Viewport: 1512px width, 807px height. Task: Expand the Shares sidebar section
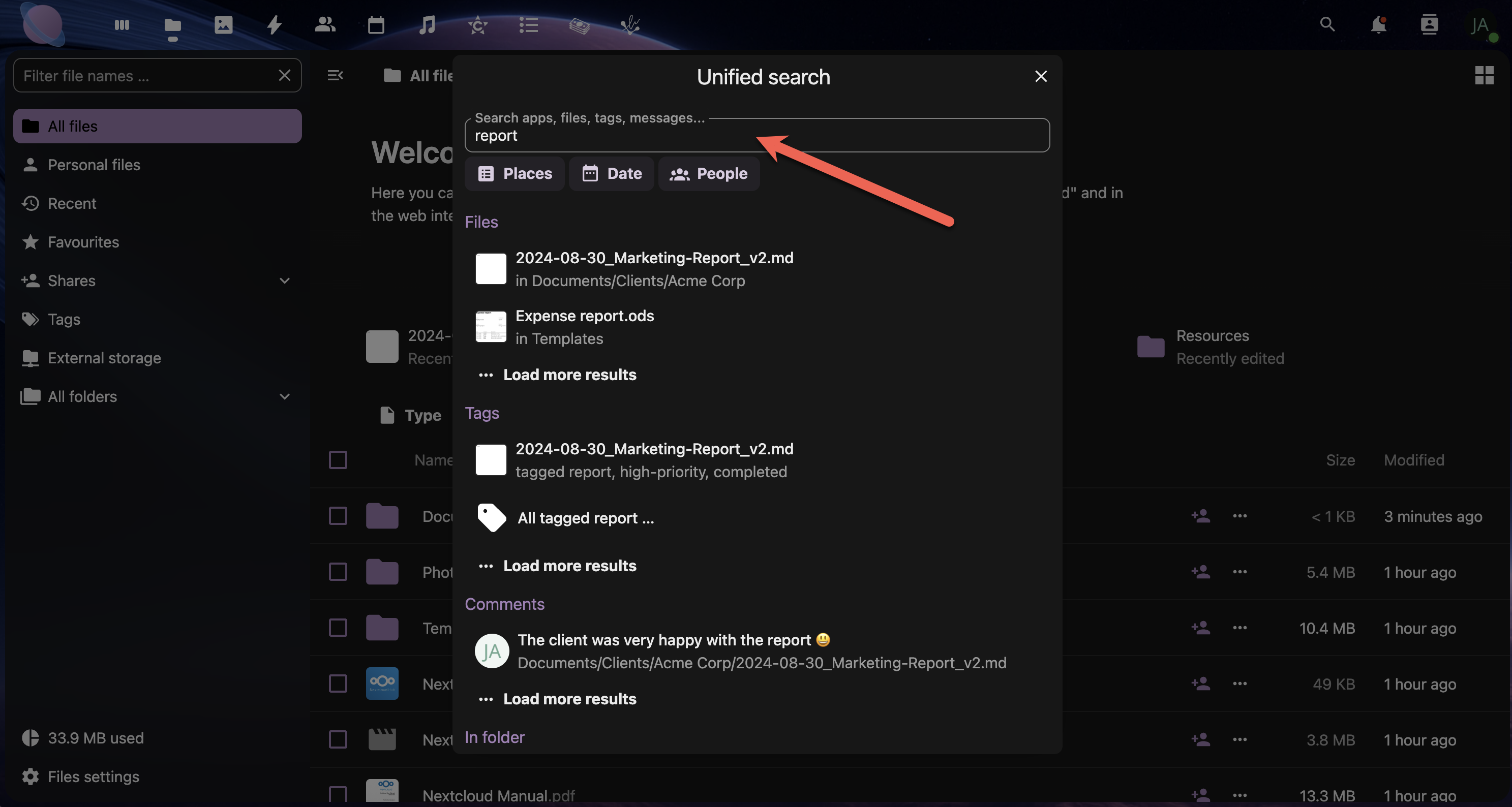[285, 281]
